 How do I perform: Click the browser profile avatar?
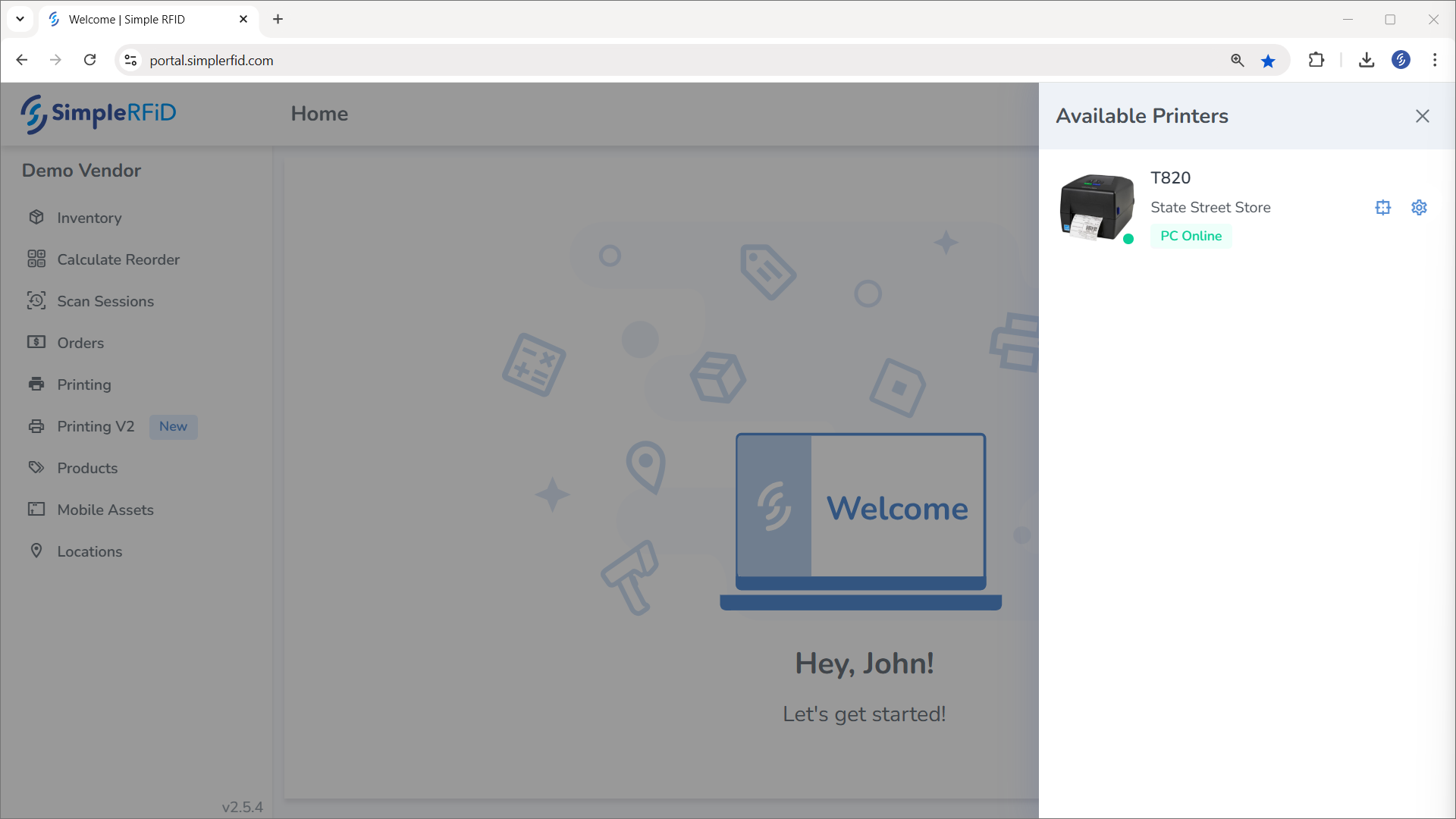[x=1401, y=60]
